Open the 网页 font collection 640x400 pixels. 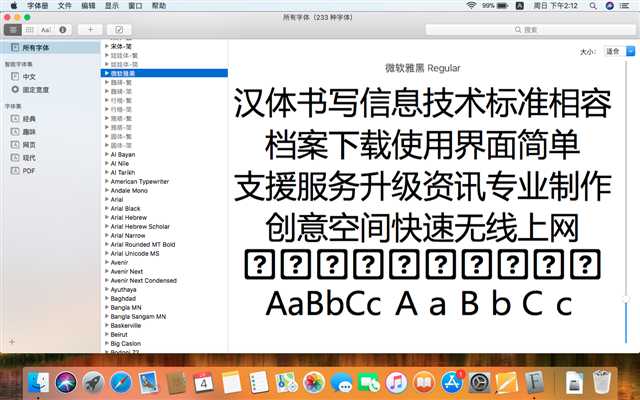pos(29,145)
